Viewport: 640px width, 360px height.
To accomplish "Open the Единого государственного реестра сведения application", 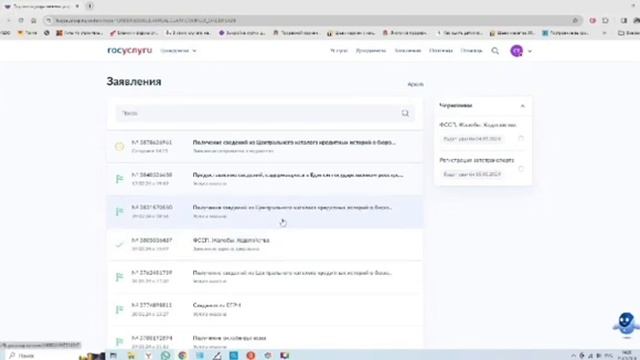I will click(265, 179).
